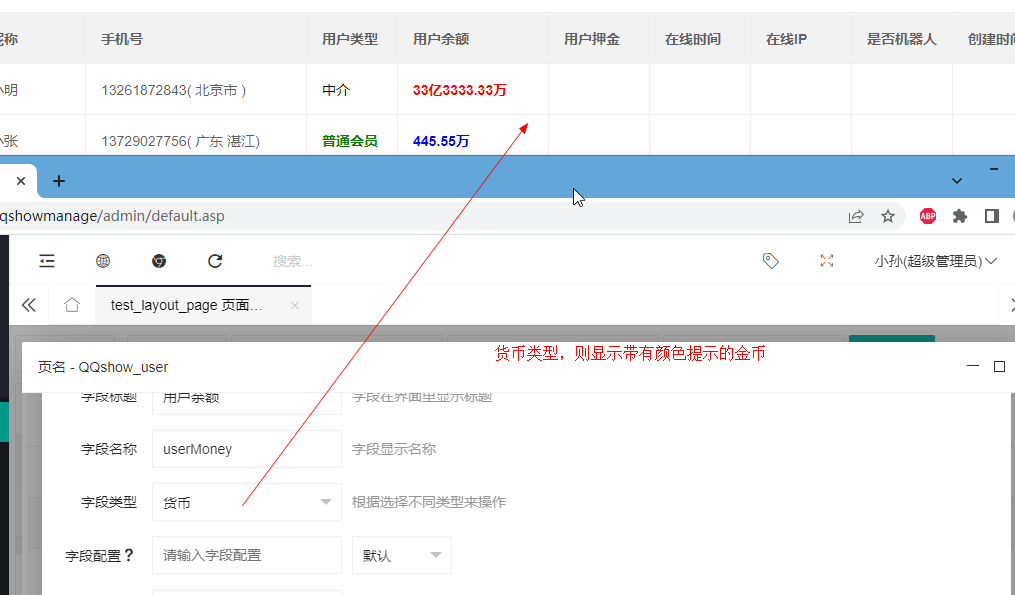Click the globe website icon
Image resolution: width=1015 pixels, height=595 pixels.
(103, 261)
